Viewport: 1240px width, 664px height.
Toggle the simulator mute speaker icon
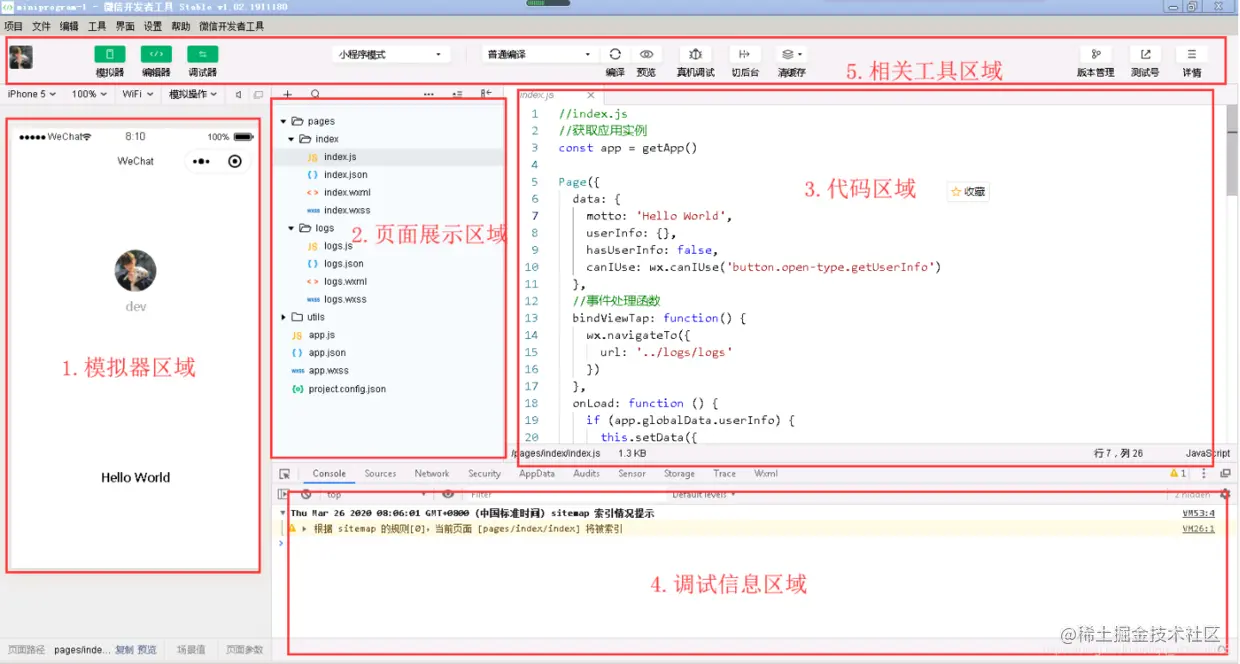[x=238, y=95]
